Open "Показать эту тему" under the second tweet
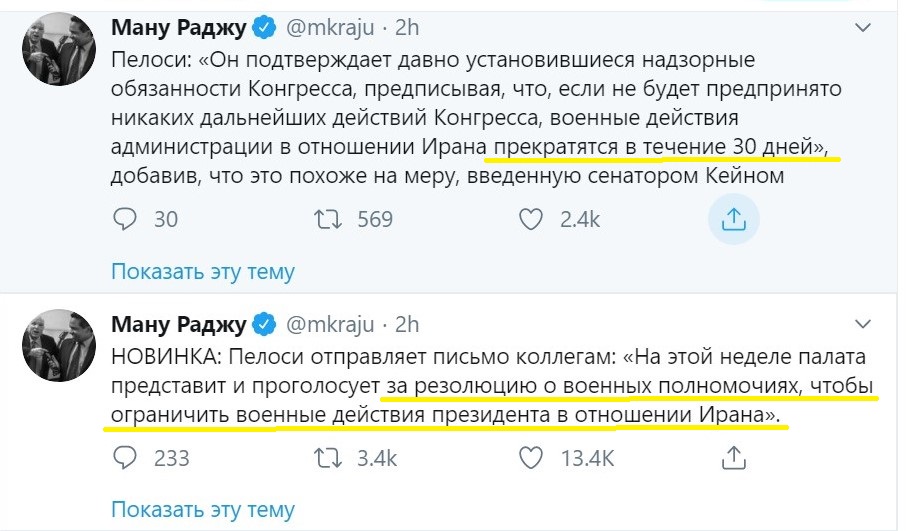Screen dimensions: 911x531 coord(203,511)
